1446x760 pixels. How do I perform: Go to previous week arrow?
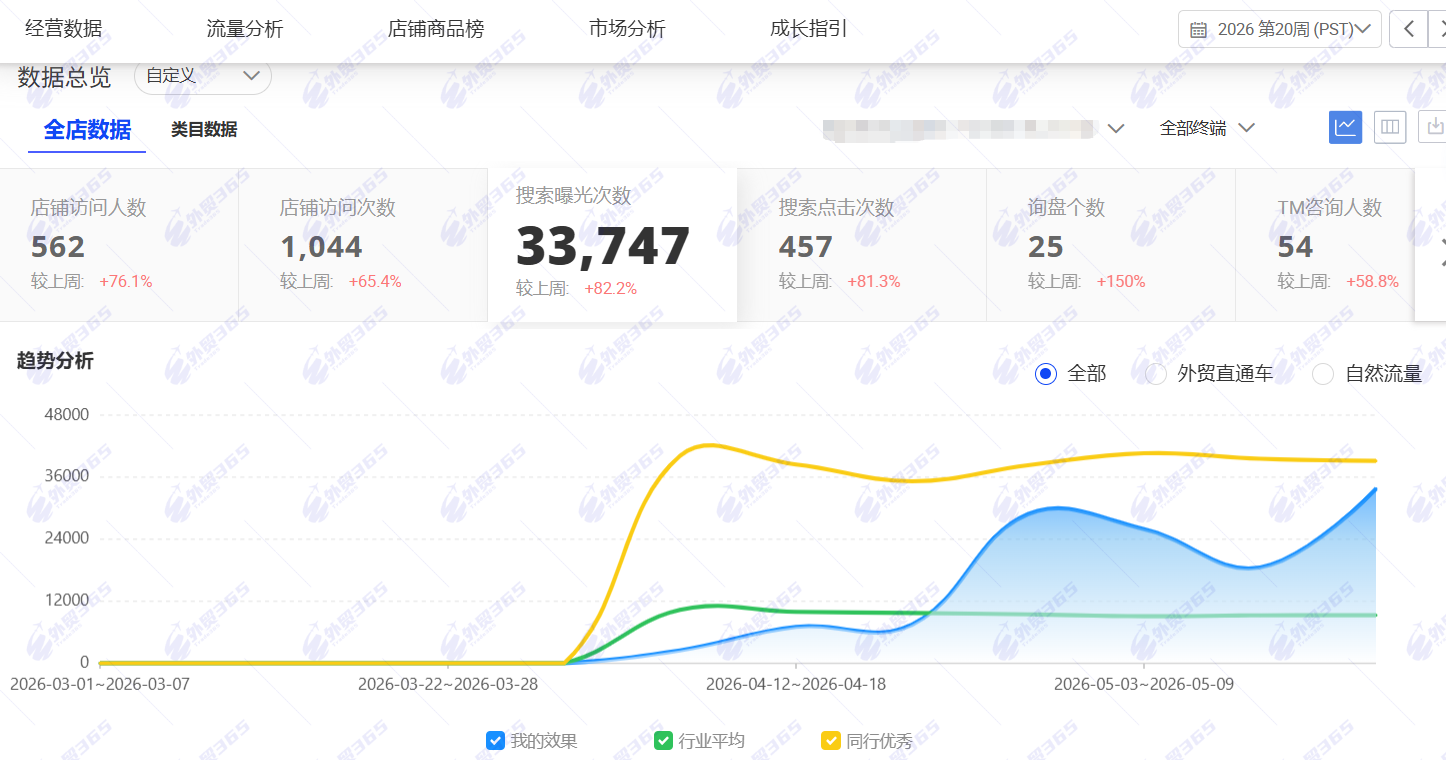(1409, 29)
